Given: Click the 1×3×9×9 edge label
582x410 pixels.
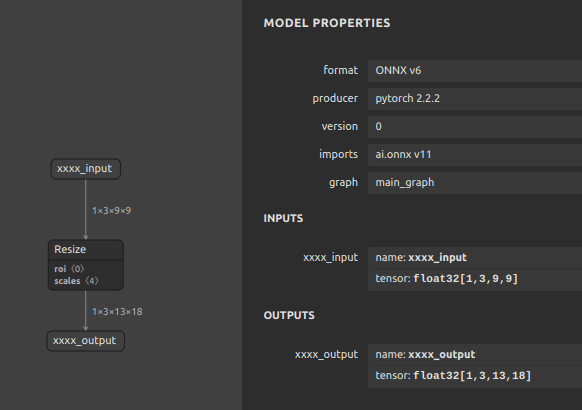Looking at the screenshot, I should [x=112, y=211].
